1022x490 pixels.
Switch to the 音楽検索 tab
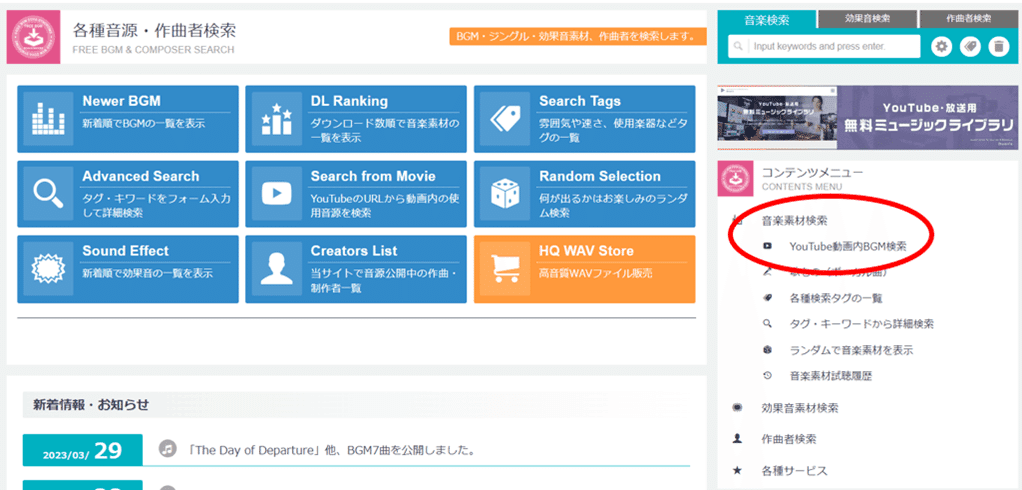(766, 20)
